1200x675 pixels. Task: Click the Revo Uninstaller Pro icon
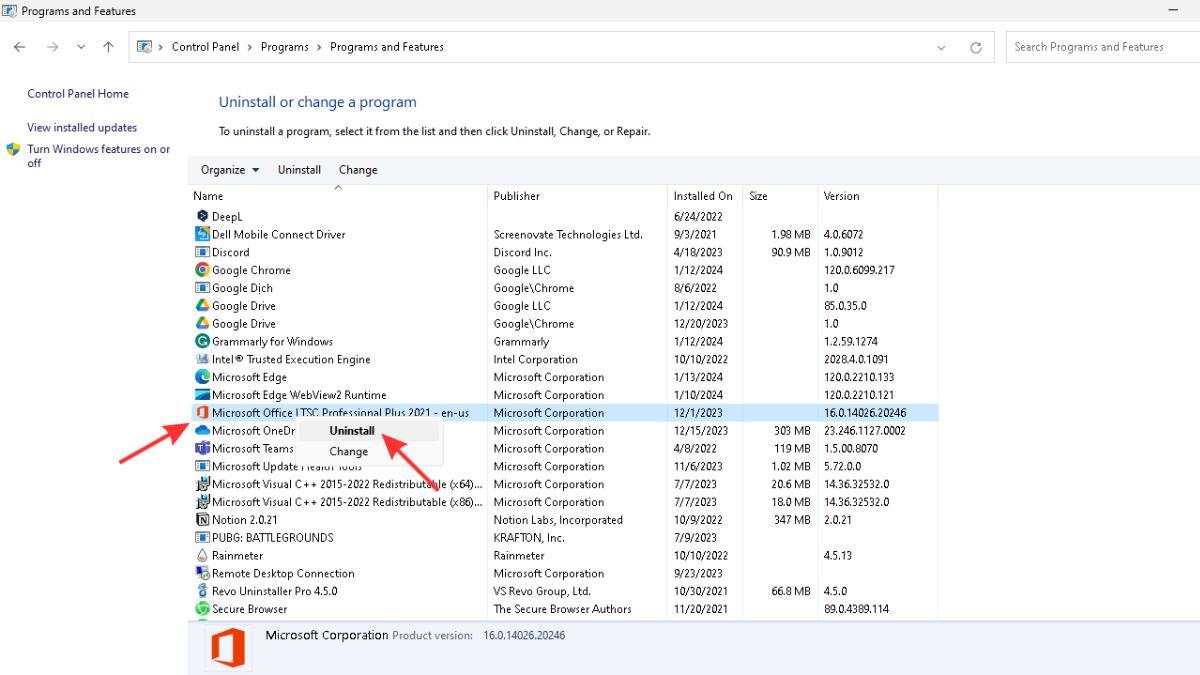[x=202, y=591]
